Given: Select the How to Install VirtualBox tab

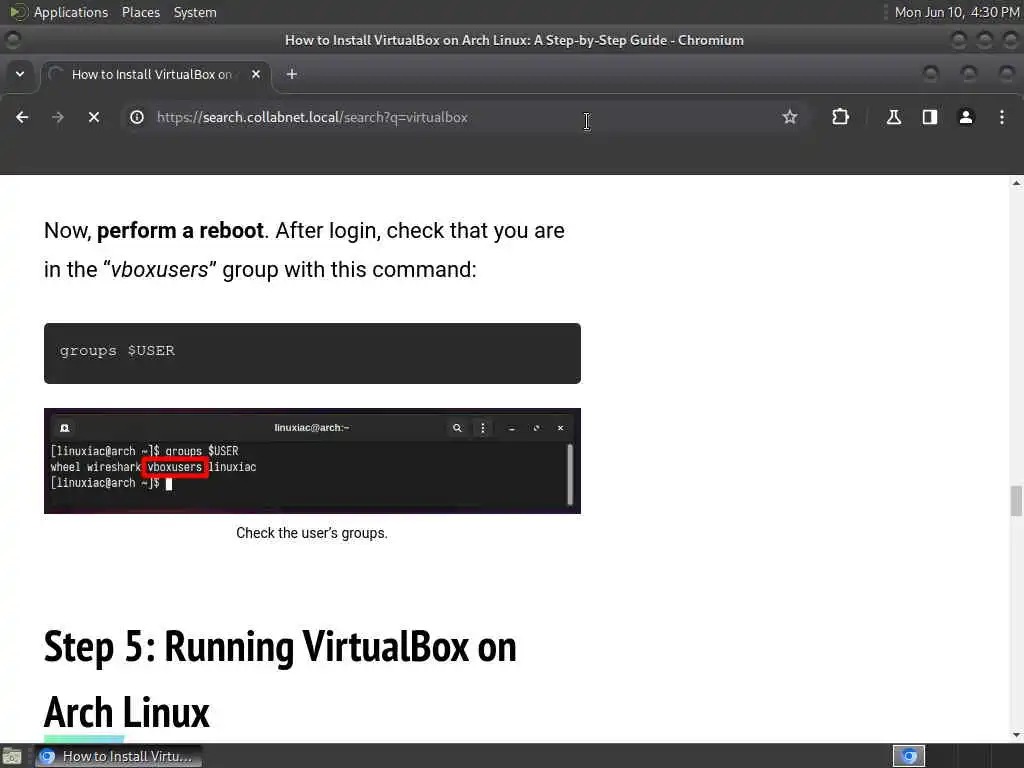Looking at the screenshot, I should click(155, 74).
